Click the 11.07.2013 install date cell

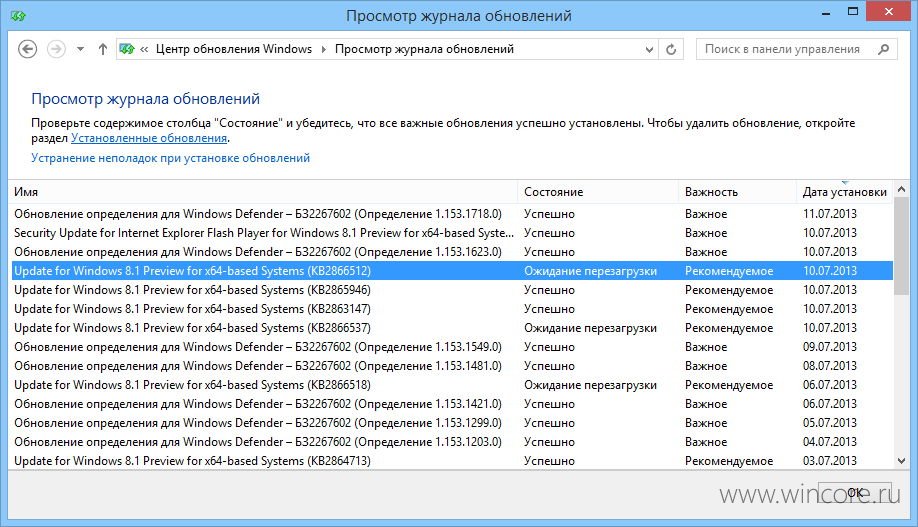click(830, 214)
